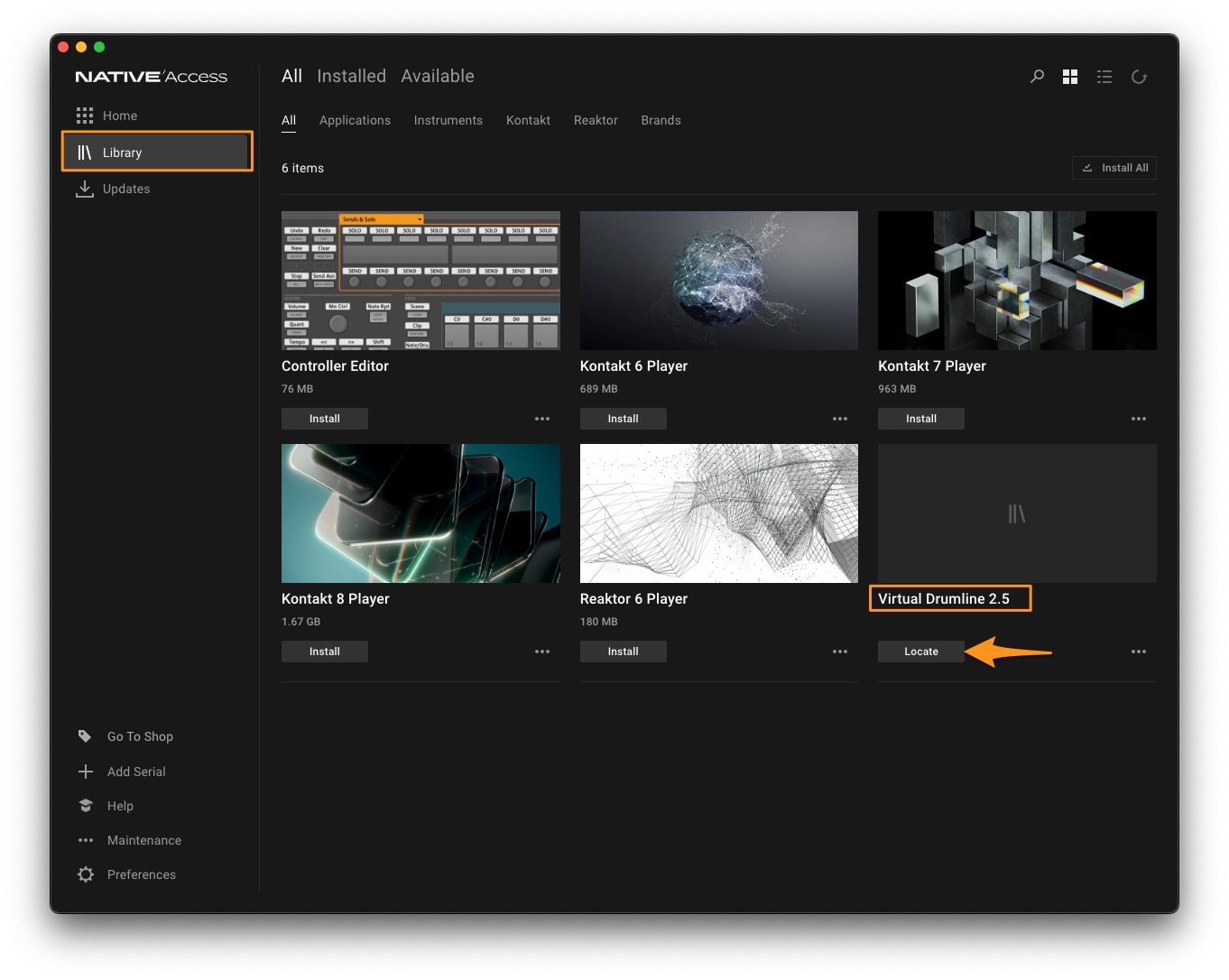Open more options for Virtual Drumline 2.5
The height and width of the screenshot is (980, 1229).
(1139, 652)
